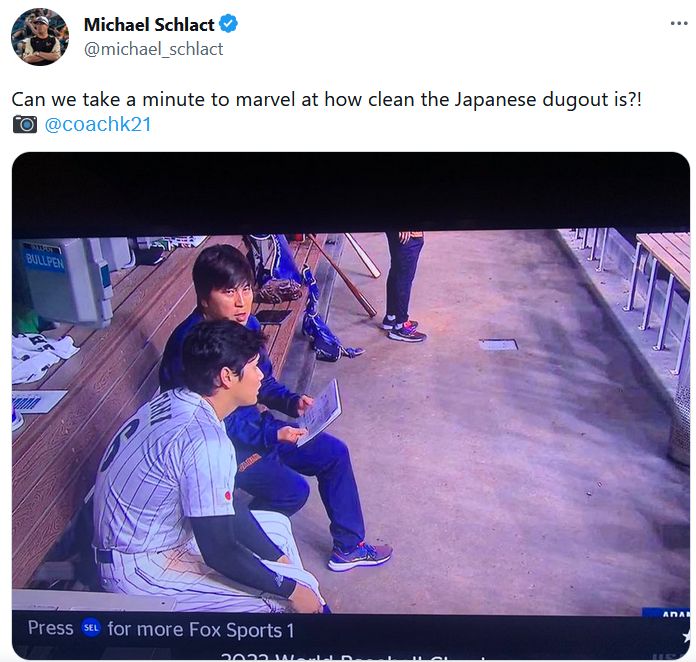This screenshot has width=696, height=662.
Task: Open the @michael_schlact handle
Action: click(154, 49)
